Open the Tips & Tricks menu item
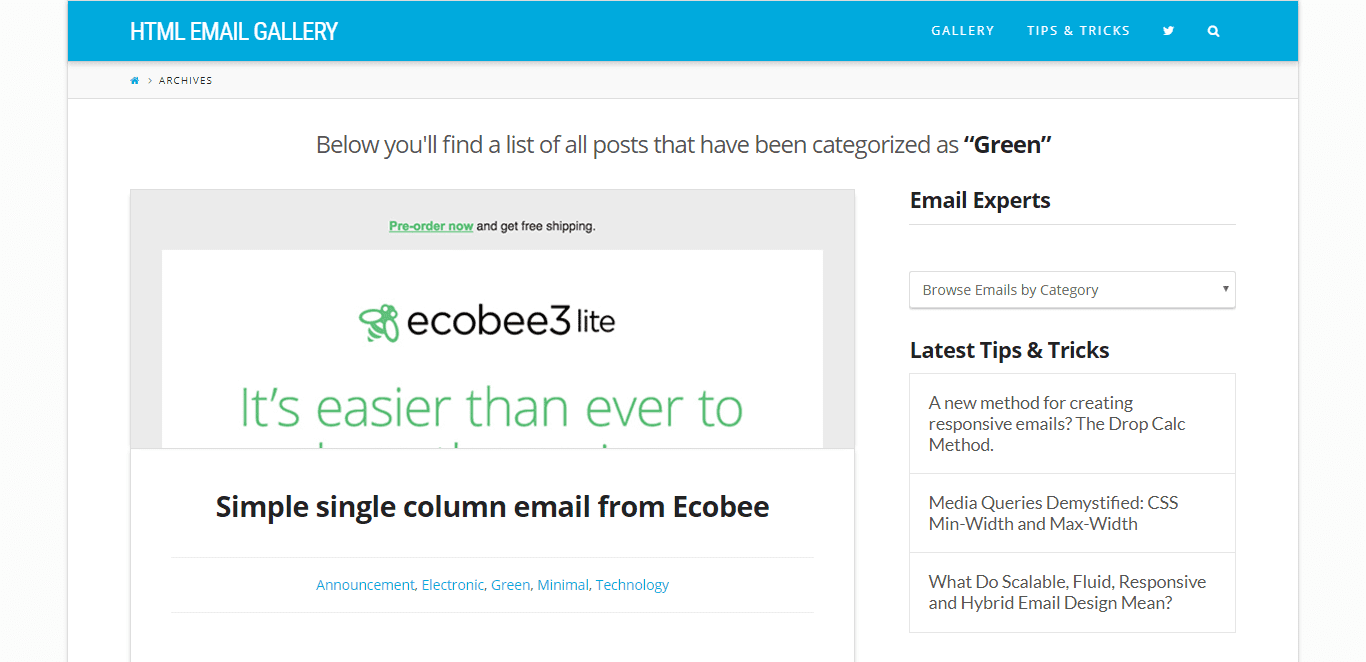 (x=1078, y=31)
